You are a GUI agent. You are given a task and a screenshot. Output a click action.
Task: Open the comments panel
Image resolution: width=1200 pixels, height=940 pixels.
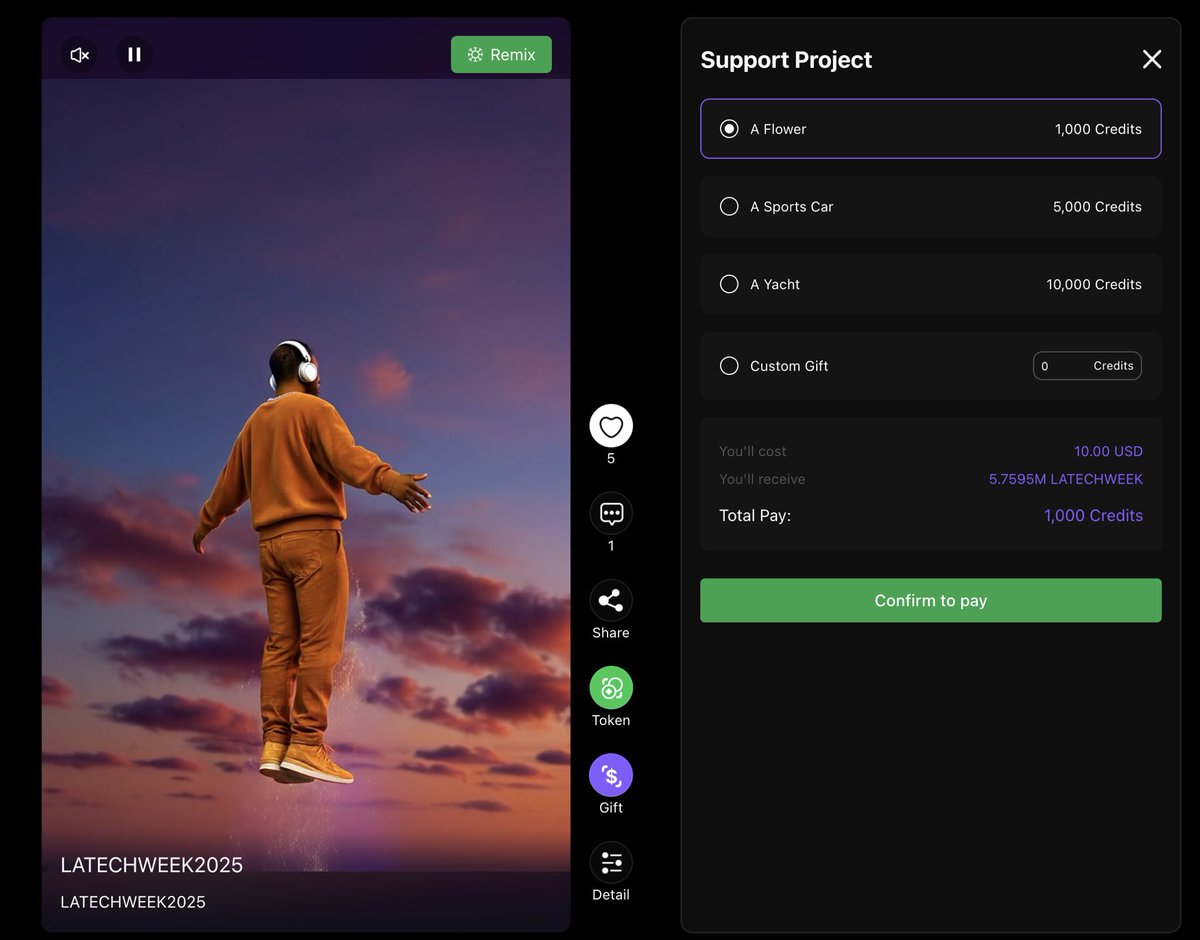[x=610, y=514]
